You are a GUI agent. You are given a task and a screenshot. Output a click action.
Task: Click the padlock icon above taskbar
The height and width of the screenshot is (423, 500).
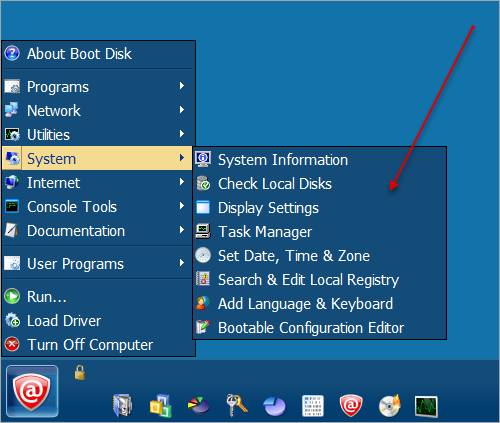pyautogui.click(x=80, y=373)
